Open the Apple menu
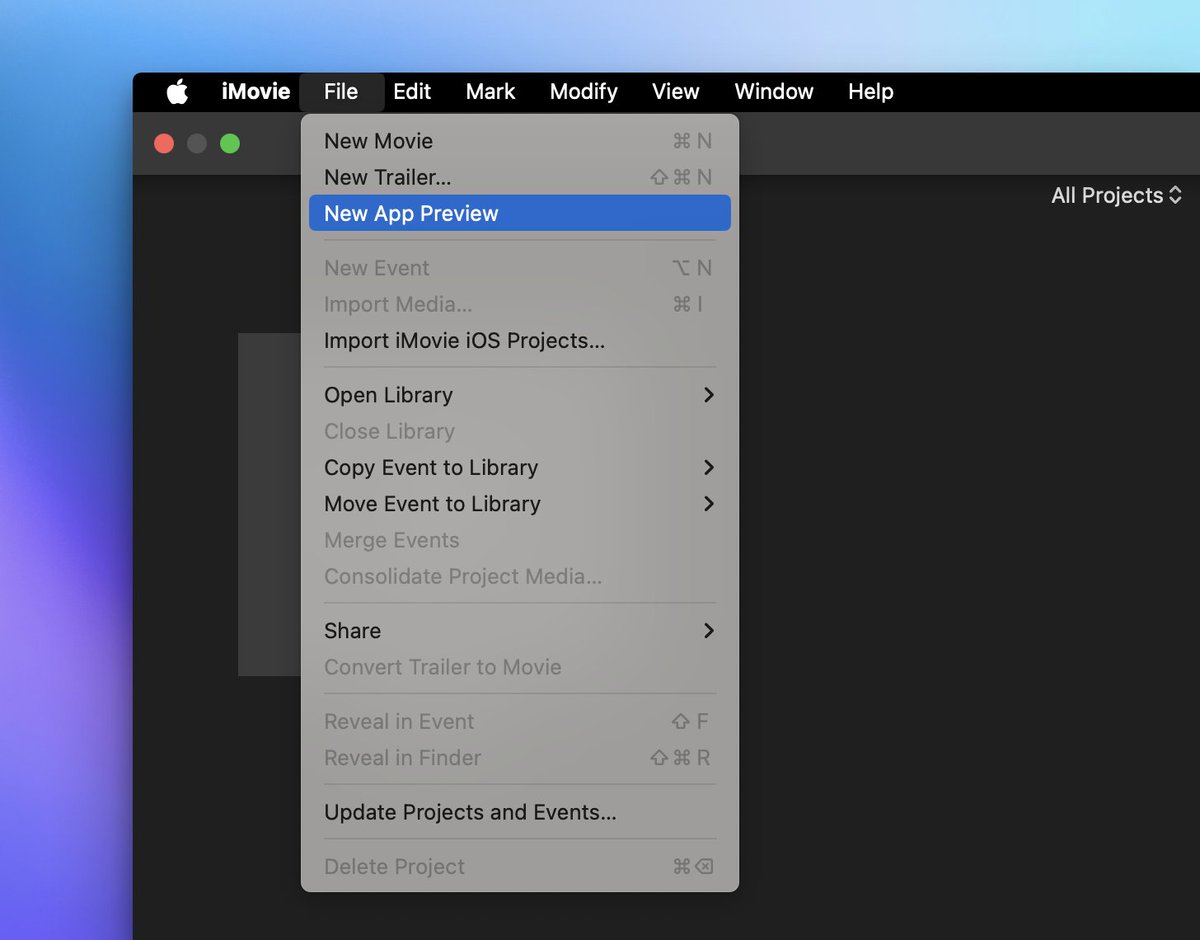This screenshot has height=940, width=1200. 177,92
